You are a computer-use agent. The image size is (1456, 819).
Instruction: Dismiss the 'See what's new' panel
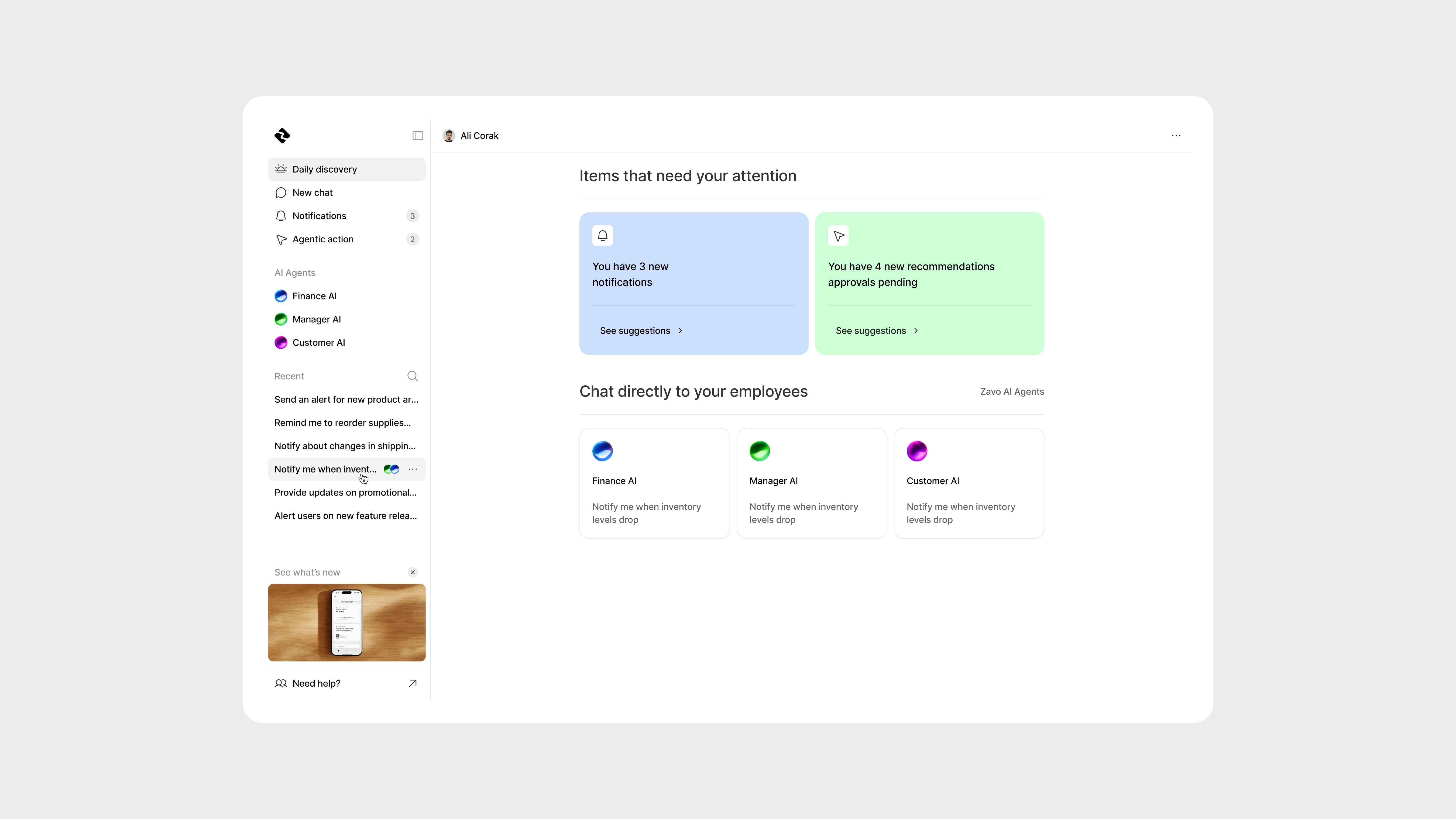[x=413, y=572]
